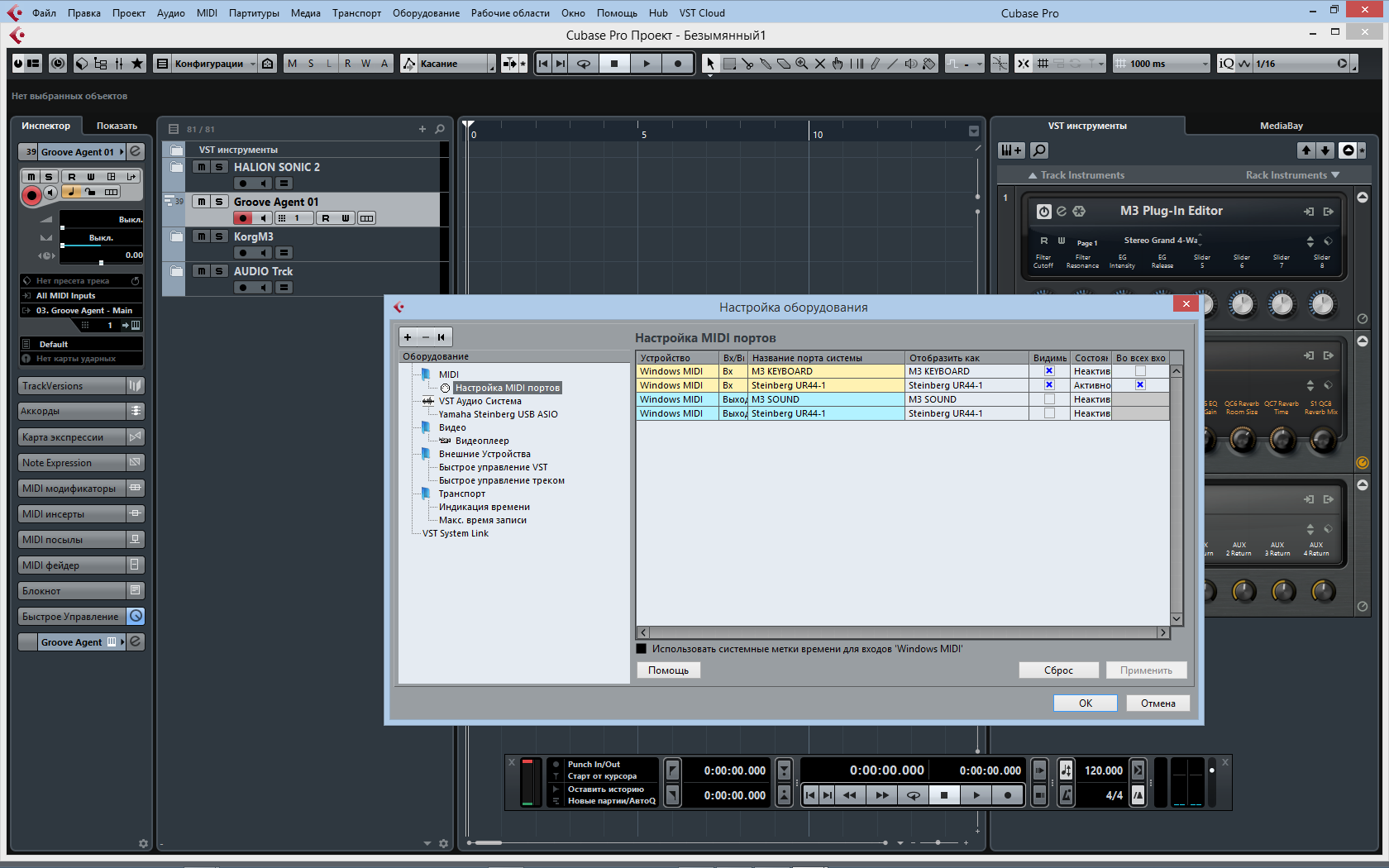This screenshot has width=1389, height=868.
Task: Pick the Range Selection tool
Action: click(x=729, y=64)
